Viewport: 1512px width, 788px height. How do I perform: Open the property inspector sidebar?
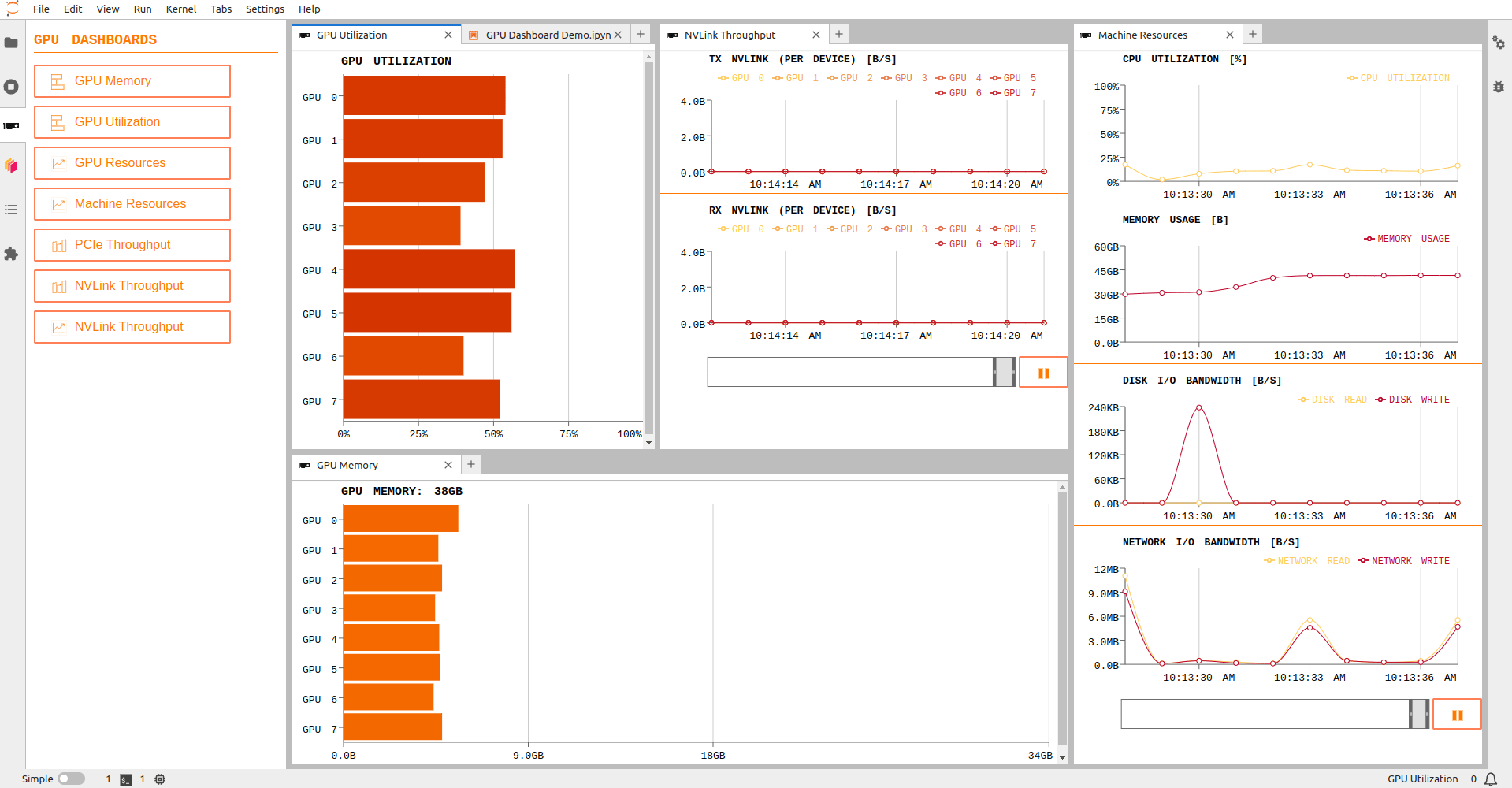point(1499,43)
